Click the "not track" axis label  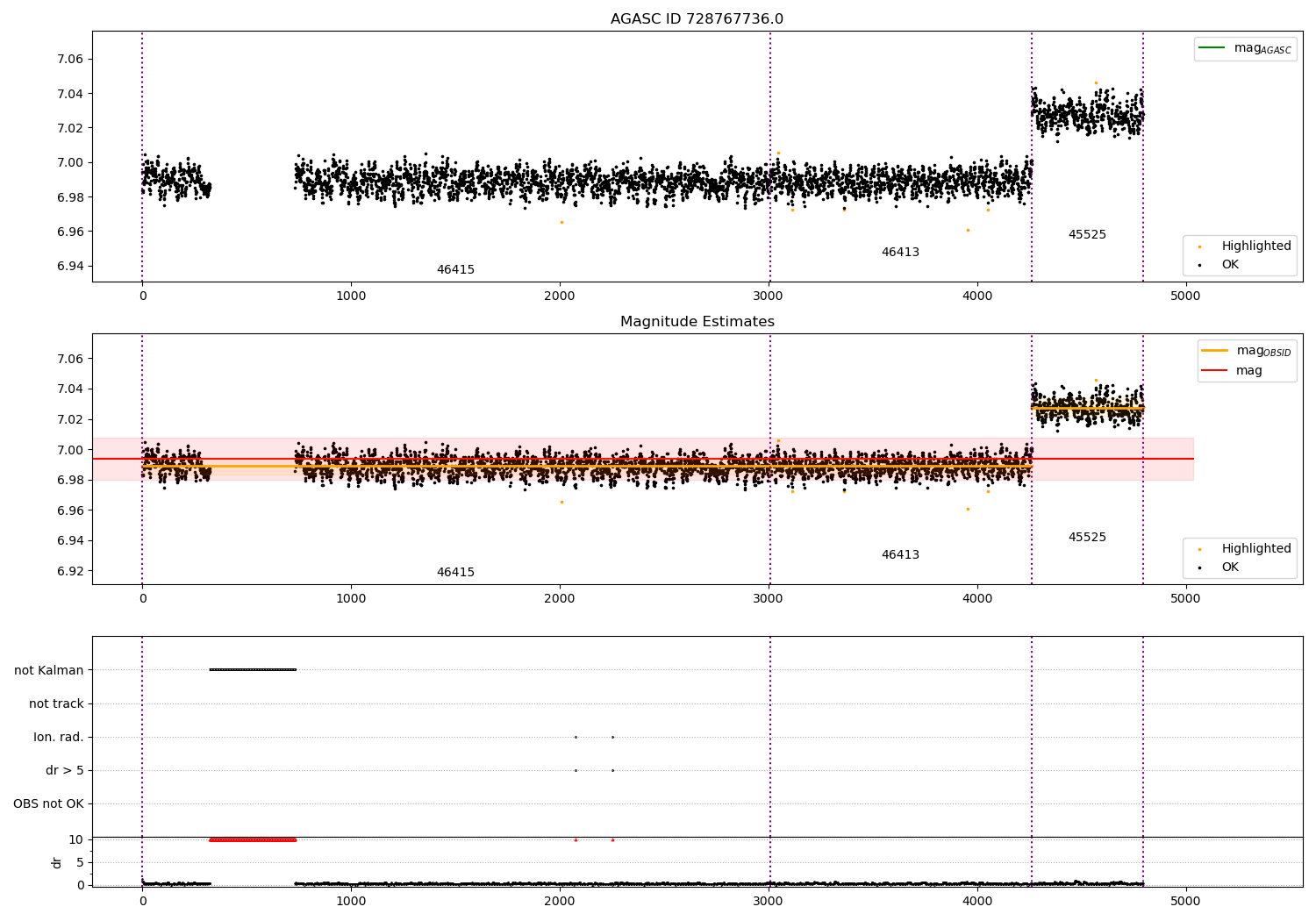(x=56, y=703)
